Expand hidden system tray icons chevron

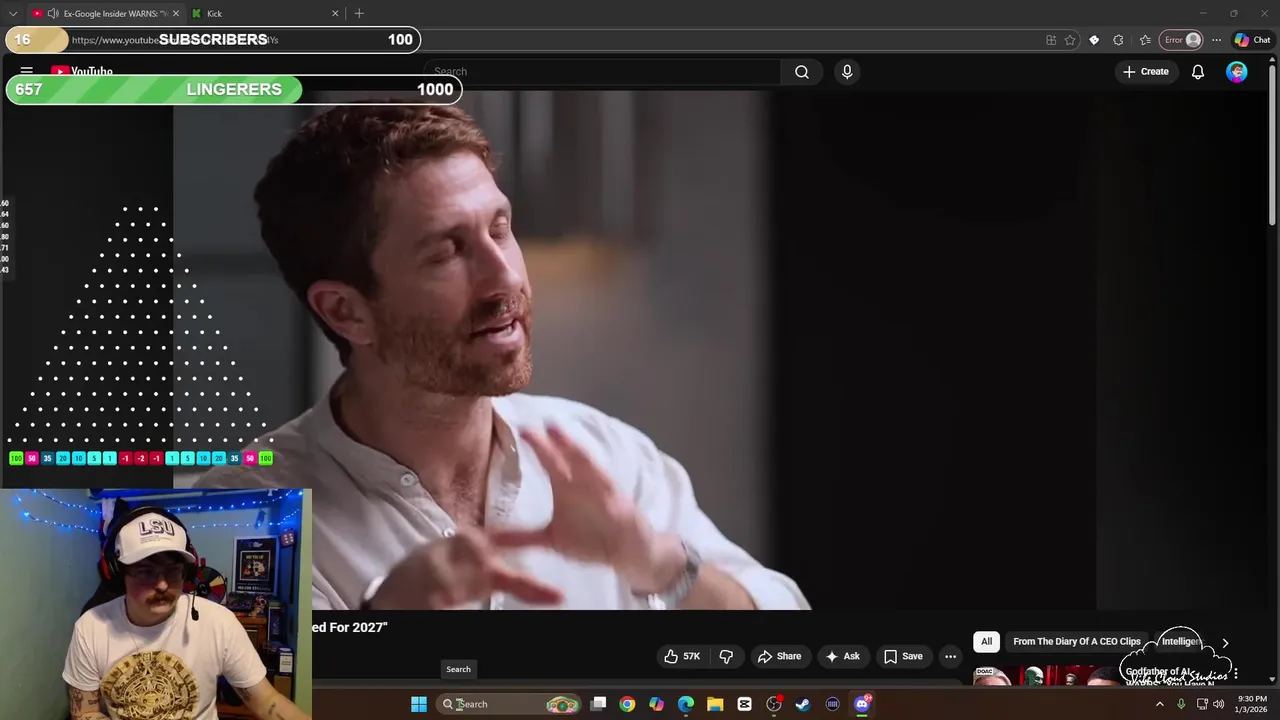pos(1160,704)
